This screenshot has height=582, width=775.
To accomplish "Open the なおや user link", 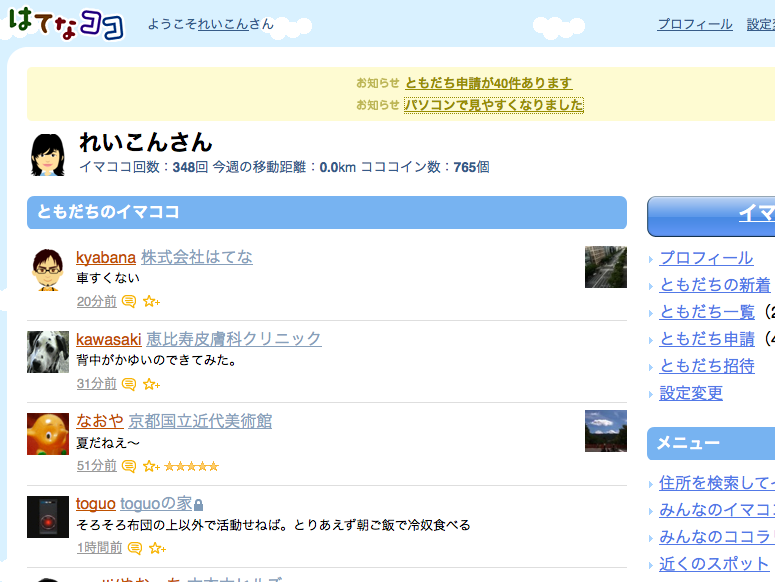I will pyautogui.click(x=100, y=421).
